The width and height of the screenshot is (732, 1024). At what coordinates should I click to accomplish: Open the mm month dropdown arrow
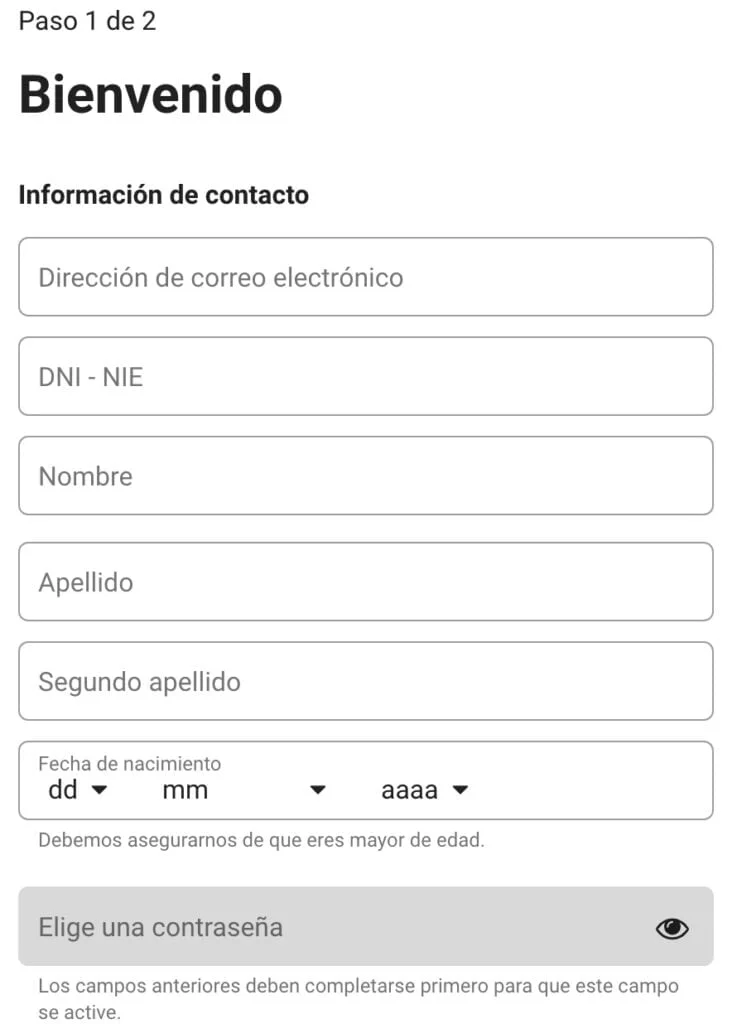318,790
